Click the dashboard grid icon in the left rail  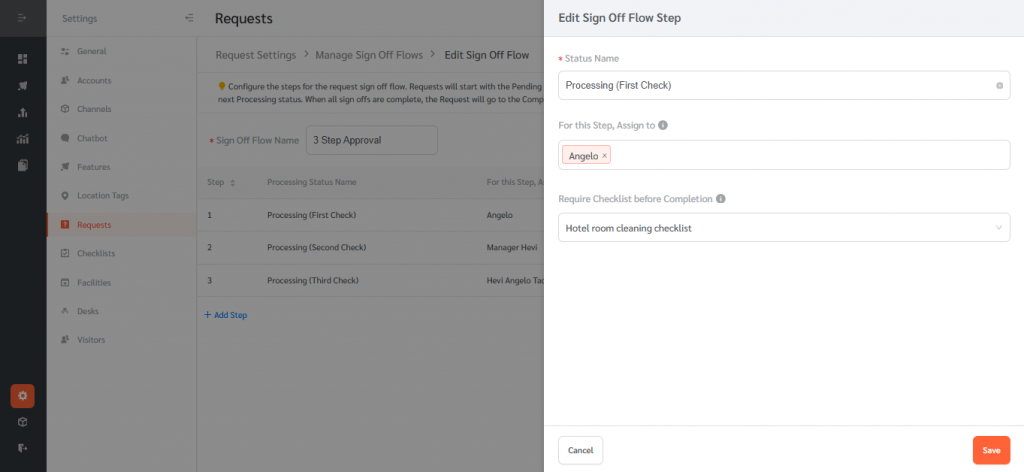pos(22,59)
